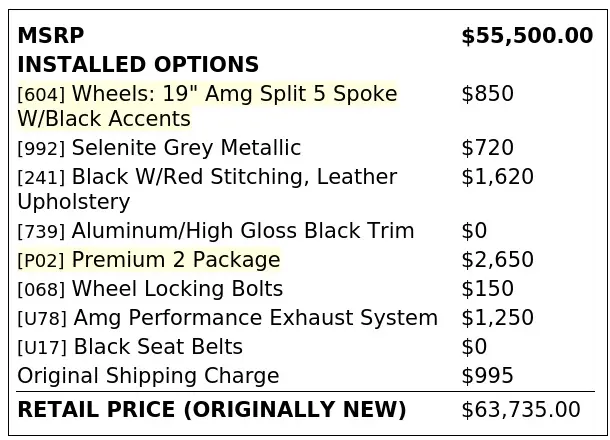Click the $150 locking bolts price
The width and height of the screenshot is (610, 440).
pyautogui.click(x=487, y=289)
